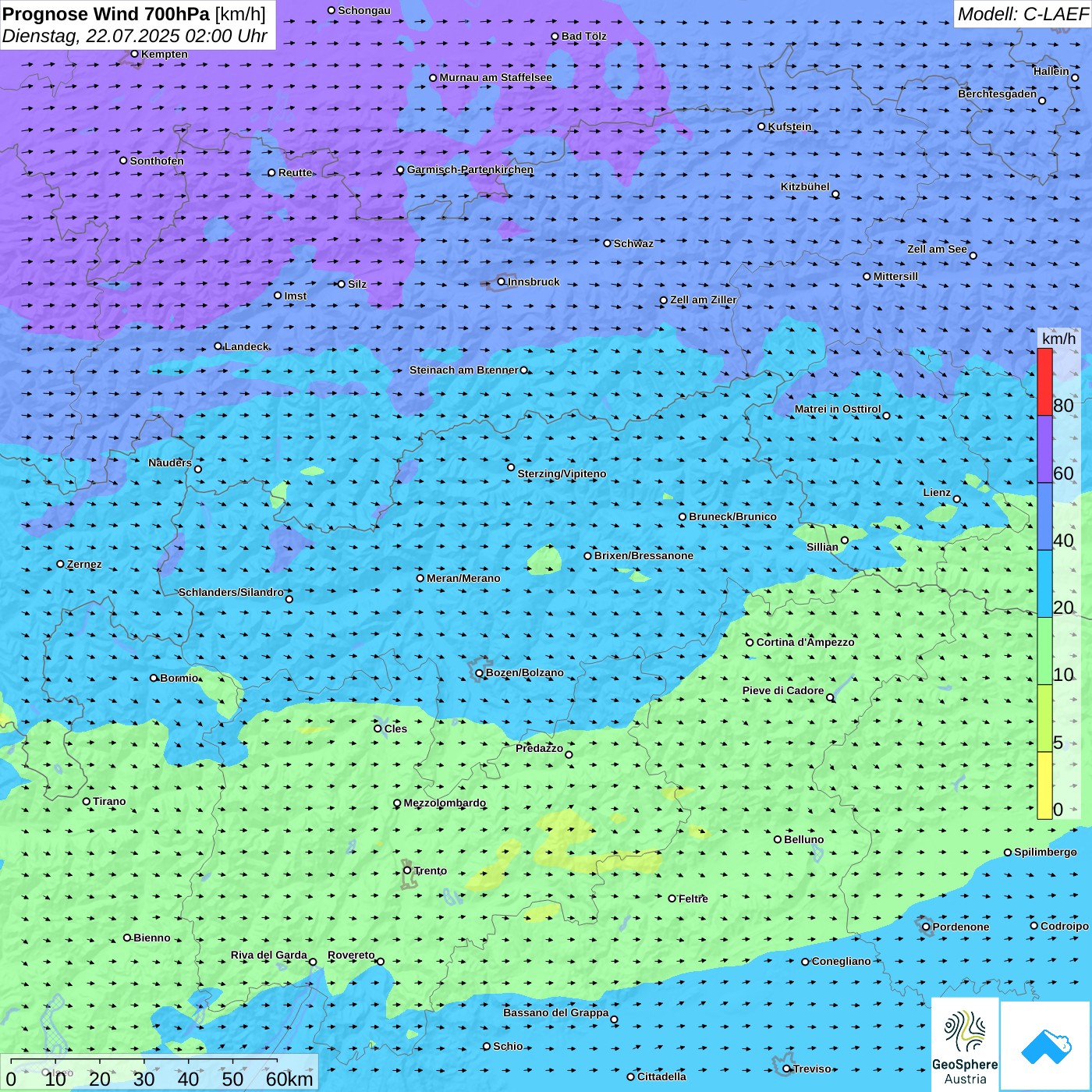The width and height of the screenshot is (1092, 1092).
Task: Click the Bad Tölz location dot
Action: click(x=555, y=37)
